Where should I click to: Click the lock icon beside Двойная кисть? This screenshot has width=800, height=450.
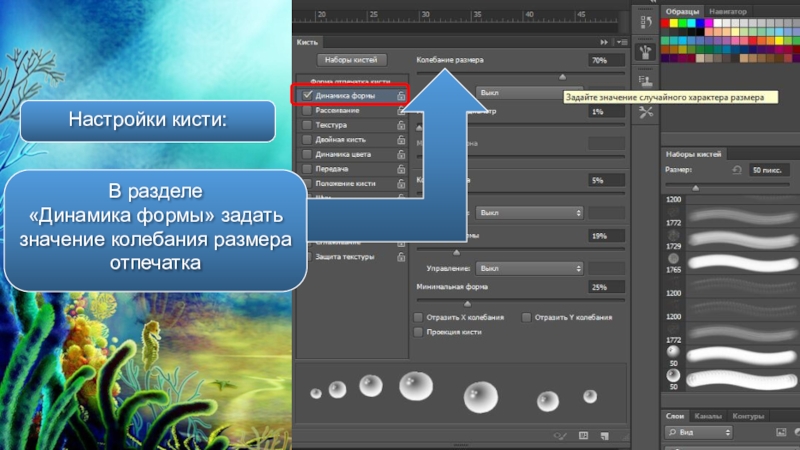pos(401,140)
